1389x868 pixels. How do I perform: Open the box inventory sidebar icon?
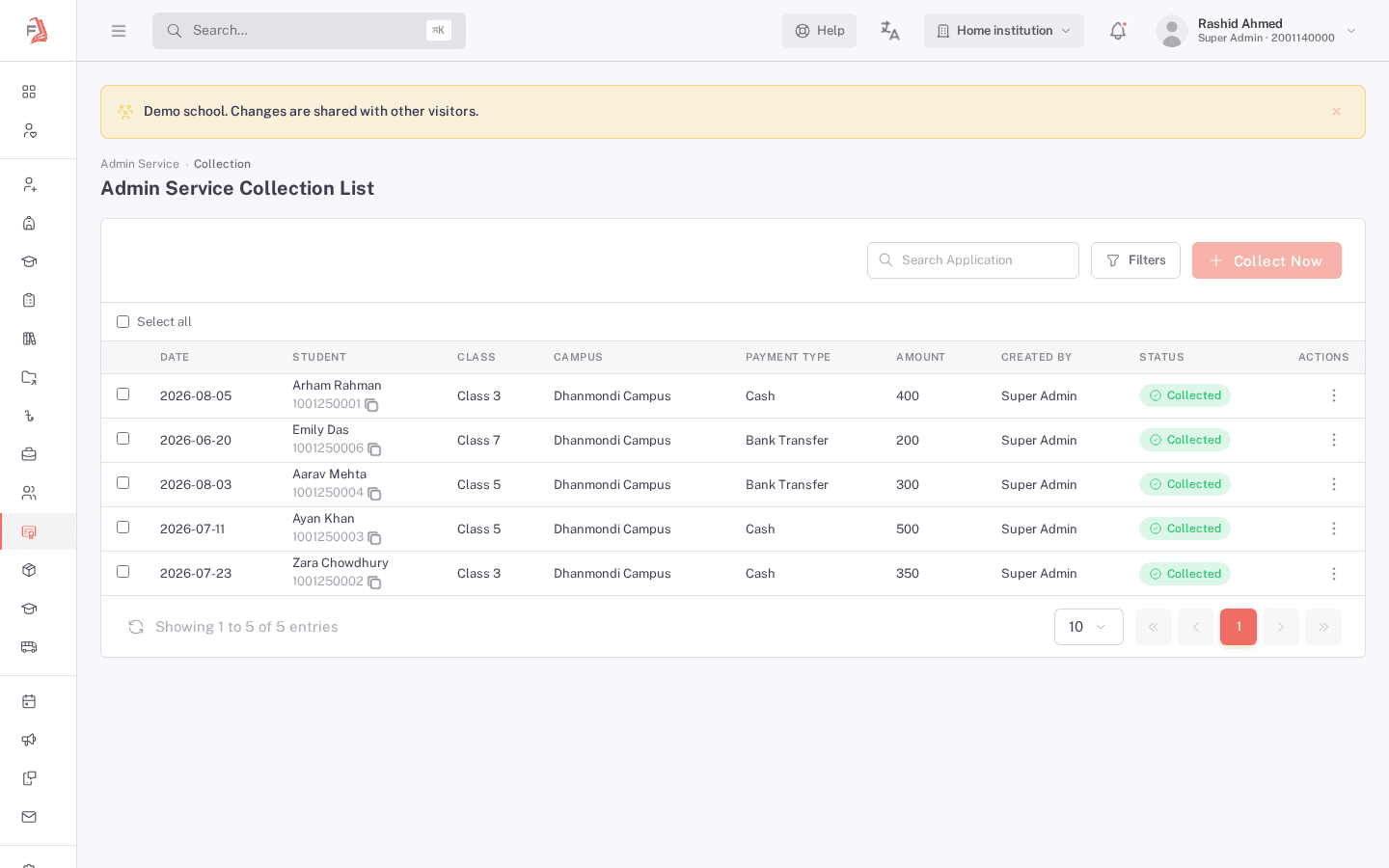click(29, 570)
